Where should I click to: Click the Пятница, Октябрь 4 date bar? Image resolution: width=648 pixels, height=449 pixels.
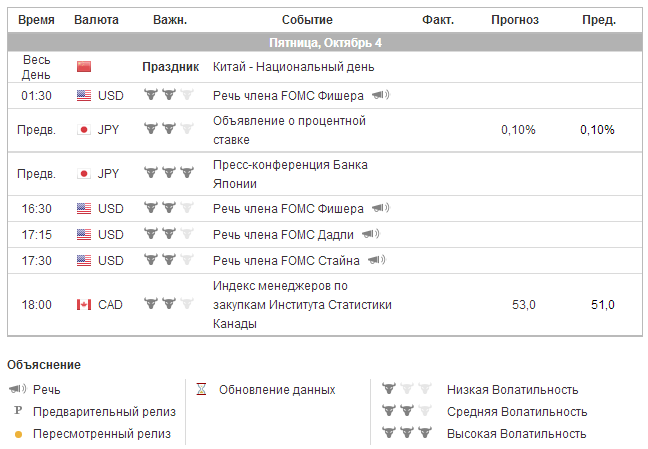[325, 43]
